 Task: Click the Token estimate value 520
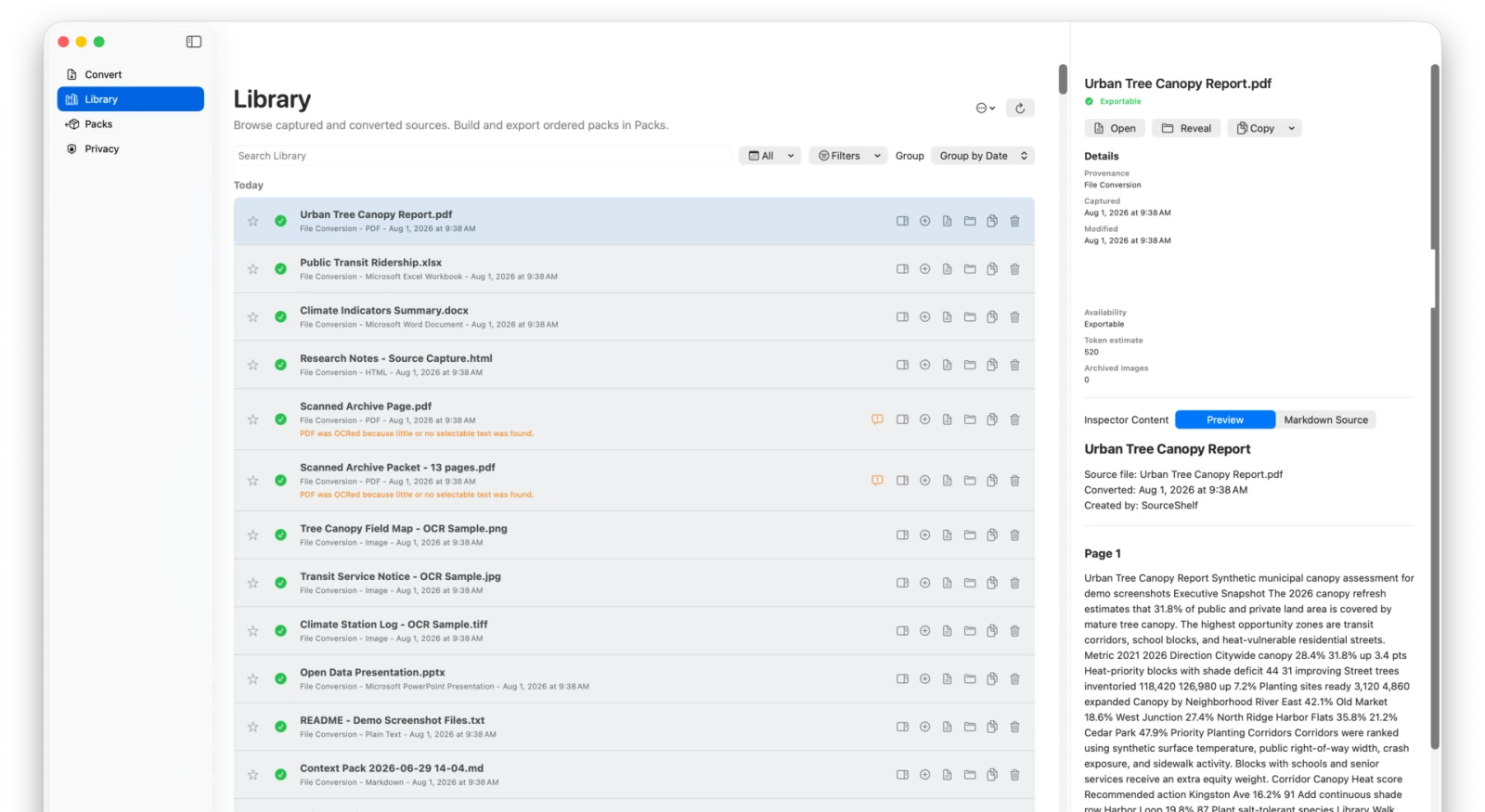click(1091, 352)
